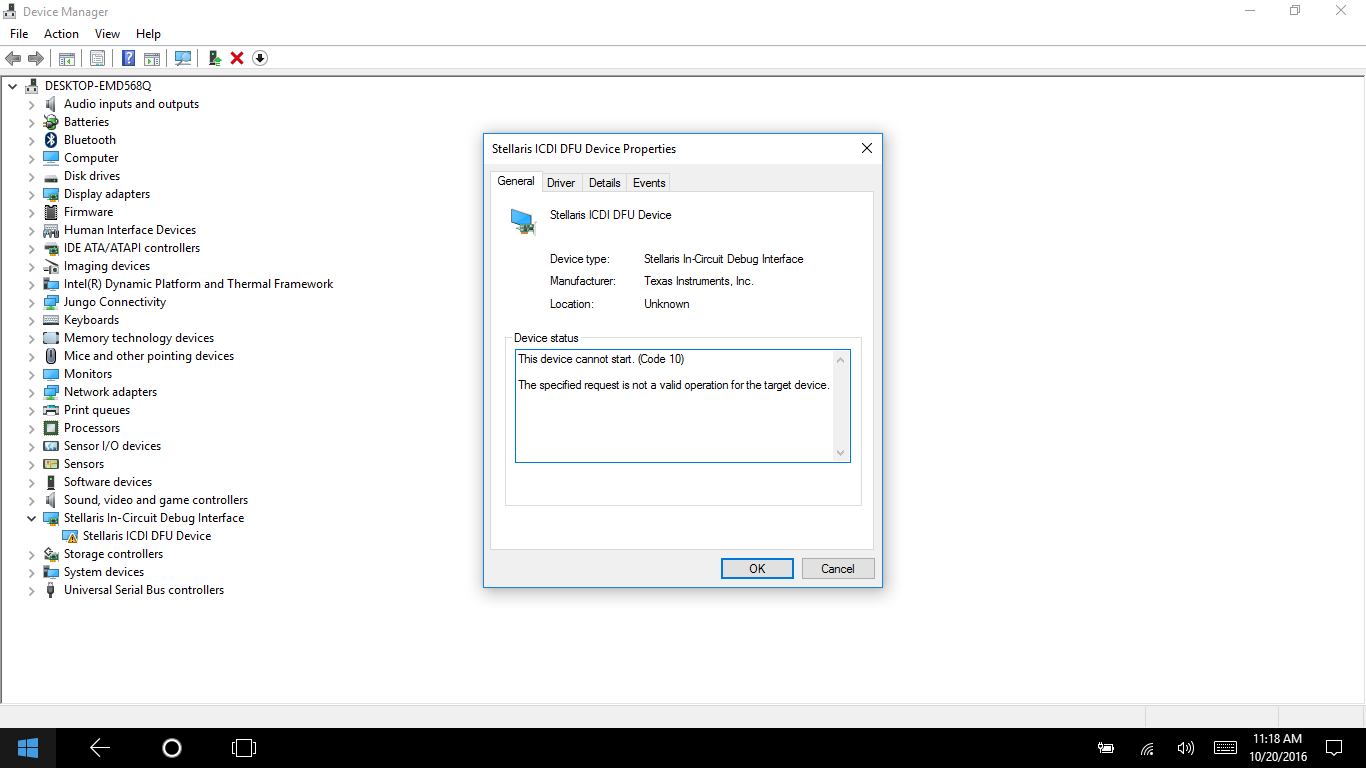Expand the Storage controllers node
Viewport: 1366px width, 768px height.
(x=32, y=554)
